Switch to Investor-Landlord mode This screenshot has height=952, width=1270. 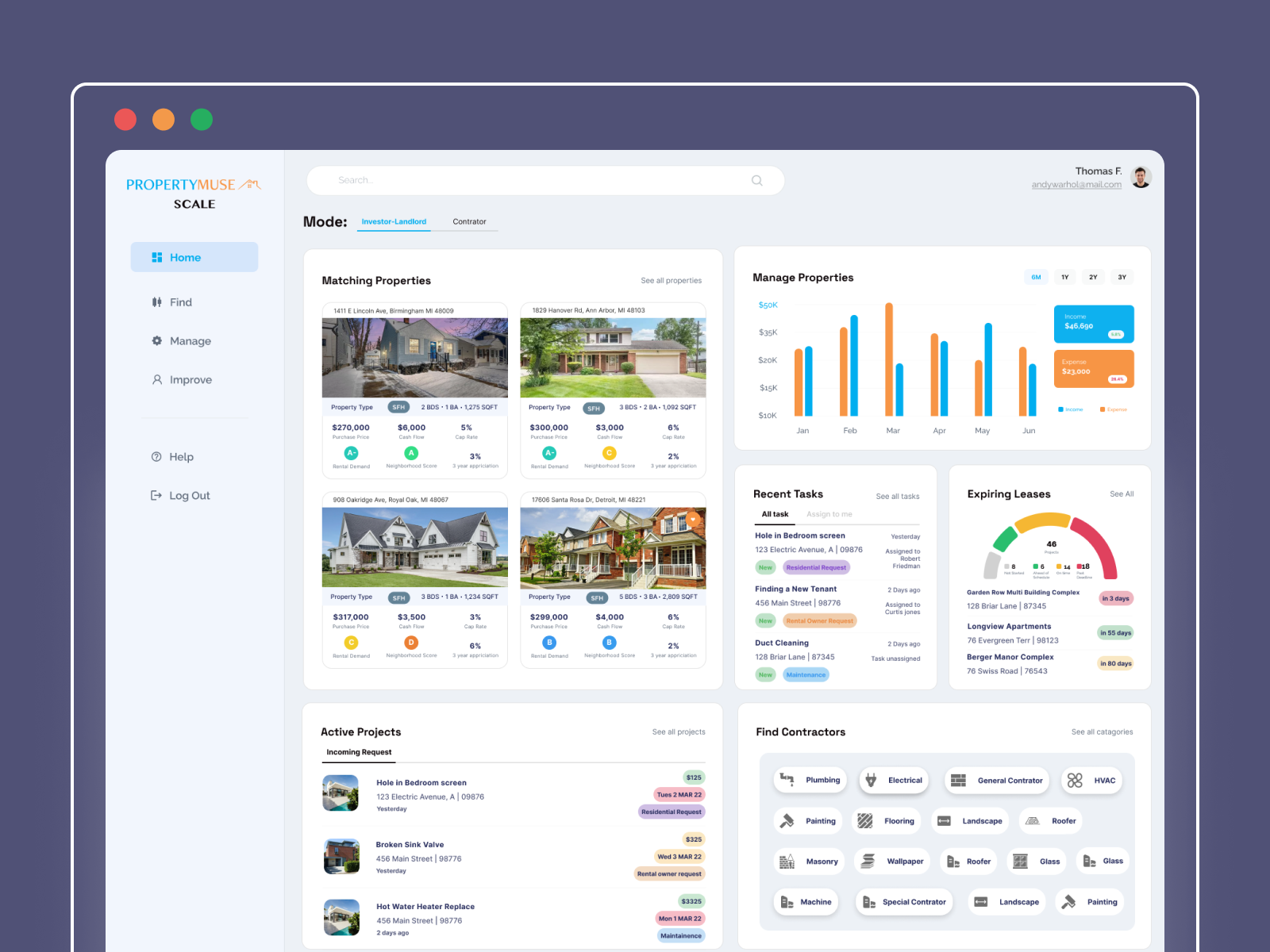point(394,222)
